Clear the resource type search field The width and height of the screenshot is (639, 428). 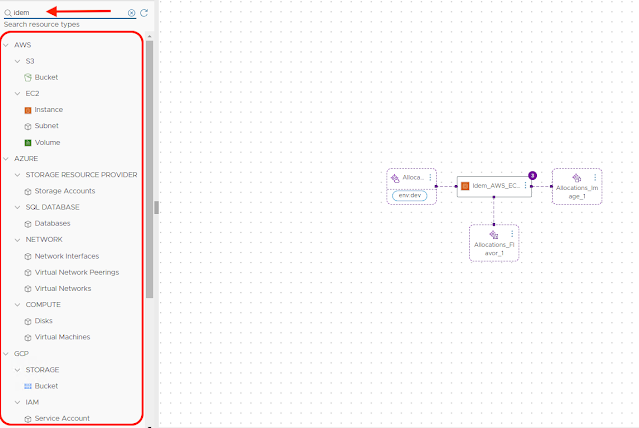click(x=131, y=13)
